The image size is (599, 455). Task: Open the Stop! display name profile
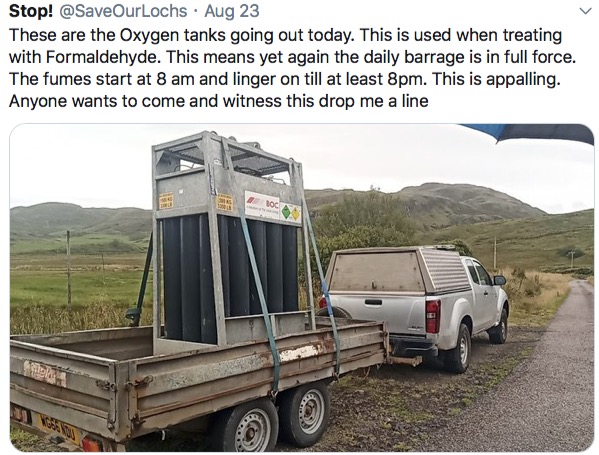tap(31, 11)
